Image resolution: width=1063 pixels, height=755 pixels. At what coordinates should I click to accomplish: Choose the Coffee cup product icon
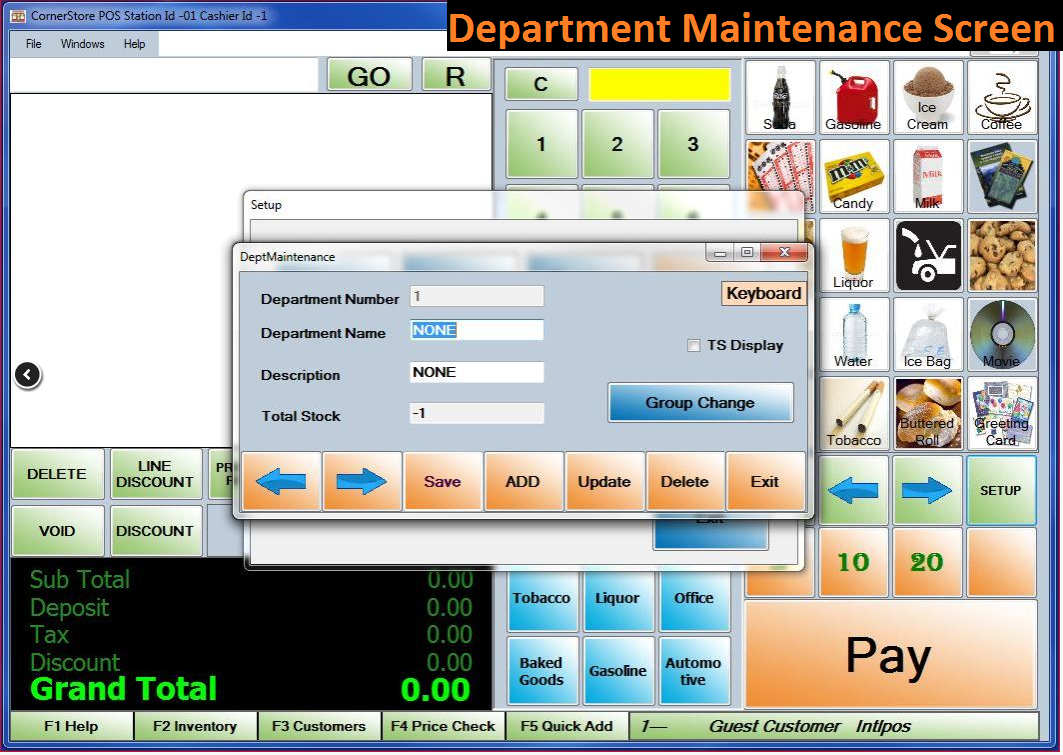point(1001,97)
